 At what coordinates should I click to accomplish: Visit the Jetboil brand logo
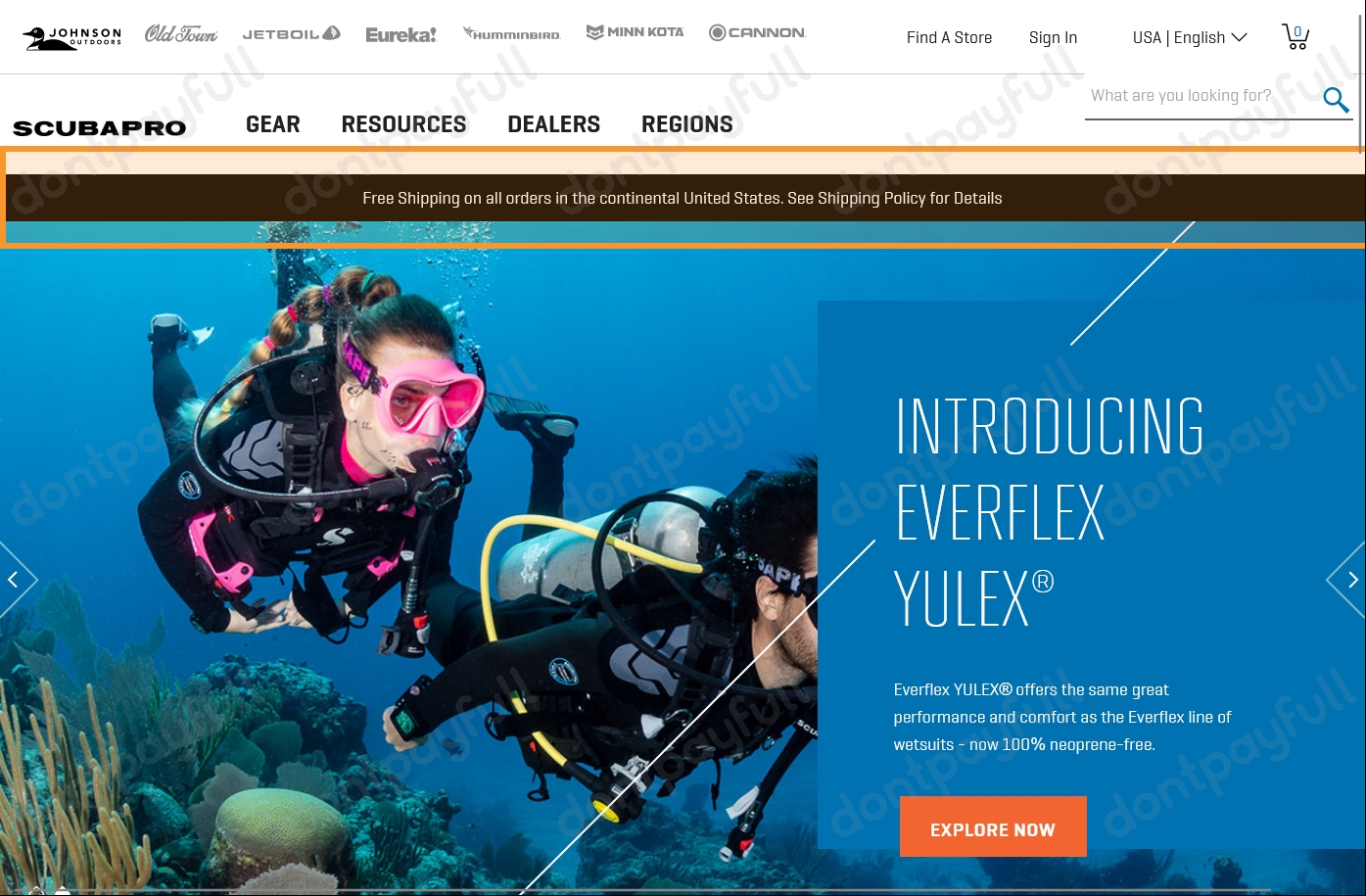291,33
